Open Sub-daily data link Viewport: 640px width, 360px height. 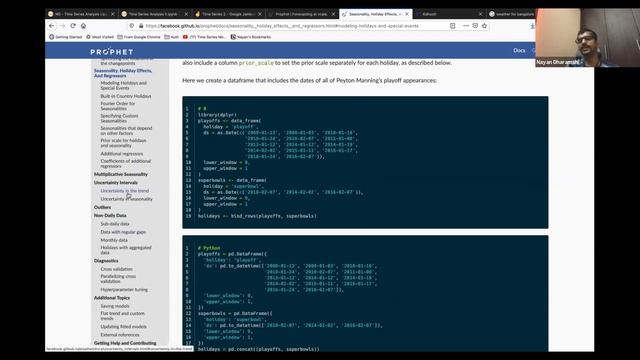(115, 224)
